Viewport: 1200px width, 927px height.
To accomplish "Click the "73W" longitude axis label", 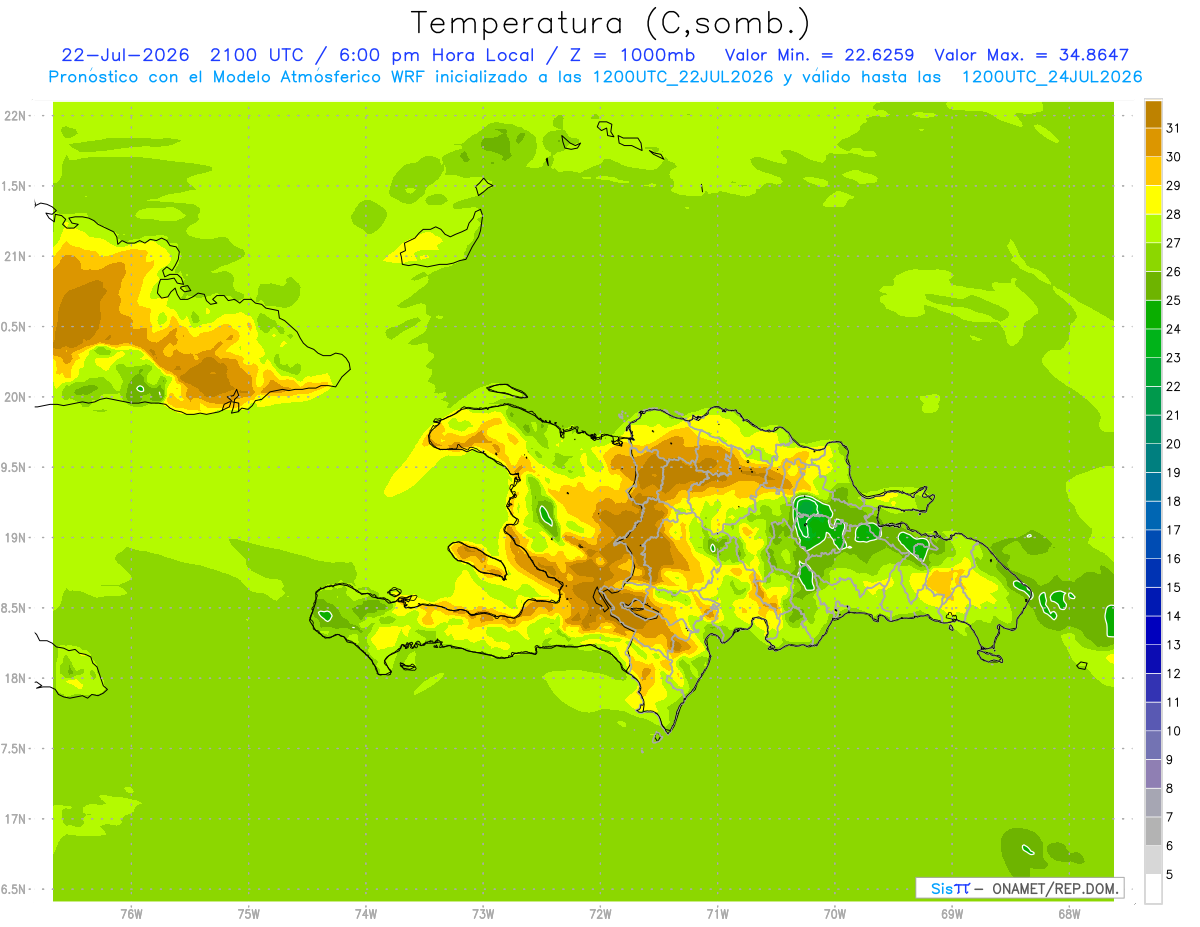I will pos(483,914).
